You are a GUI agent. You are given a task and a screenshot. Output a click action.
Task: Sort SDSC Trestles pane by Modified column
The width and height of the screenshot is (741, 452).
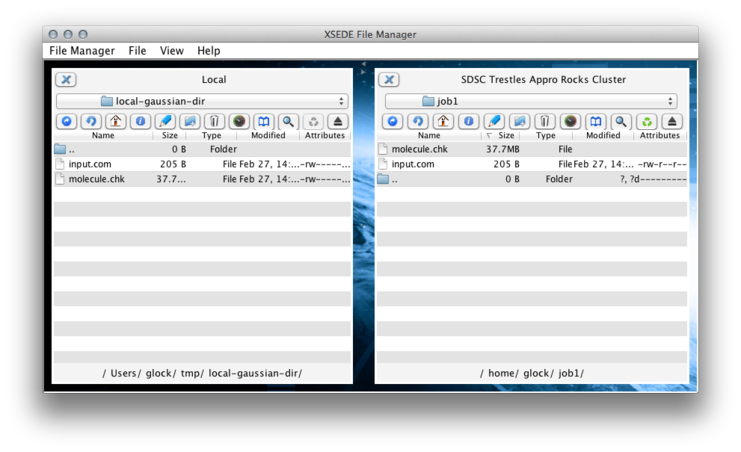click(x=603, y=135)
